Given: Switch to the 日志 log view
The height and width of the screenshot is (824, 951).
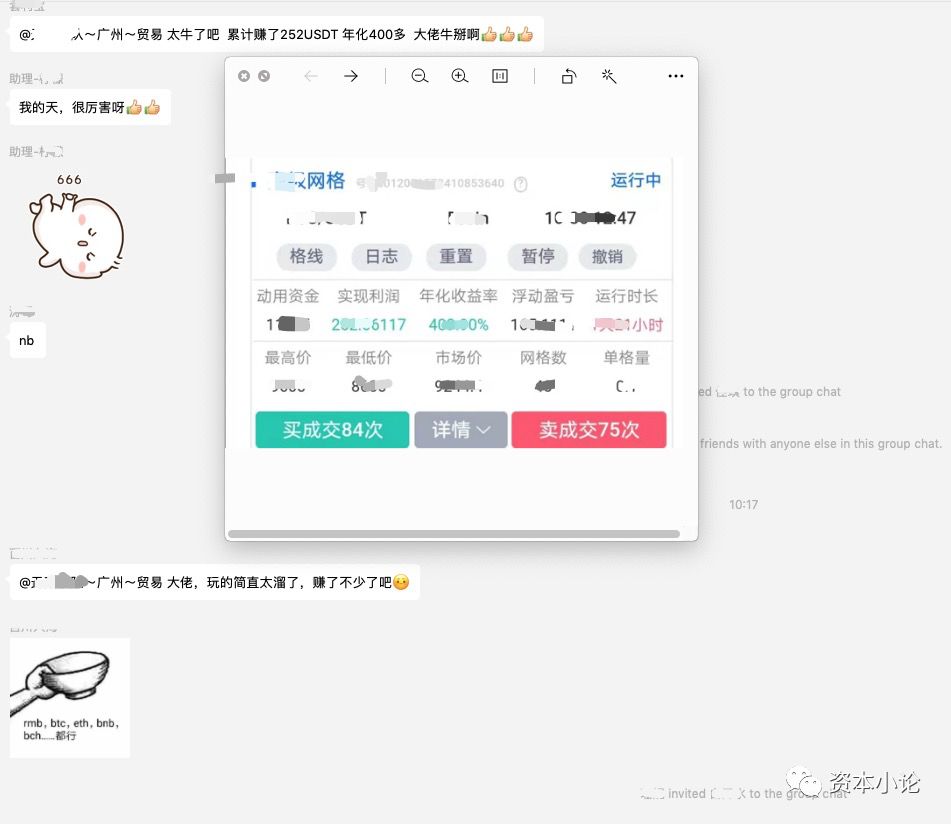Looking at the screenshot, I should tap(381, 257).
